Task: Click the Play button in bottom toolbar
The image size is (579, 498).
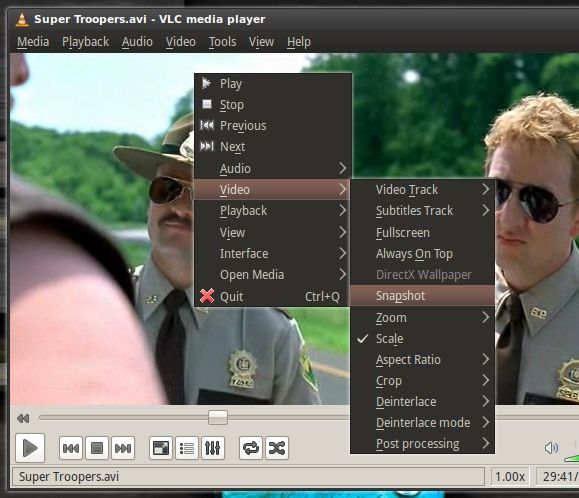Action: (30, 448)
